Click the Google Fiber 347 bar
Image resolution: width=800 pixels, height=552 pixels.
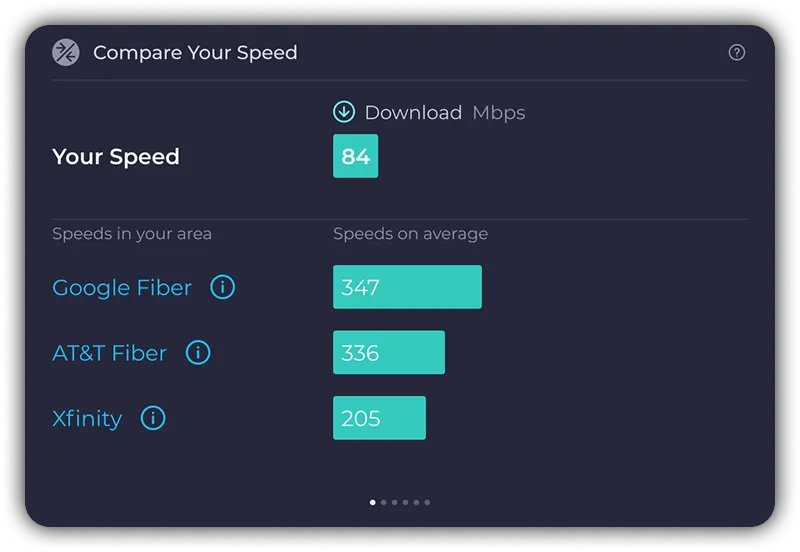(407, 287)
